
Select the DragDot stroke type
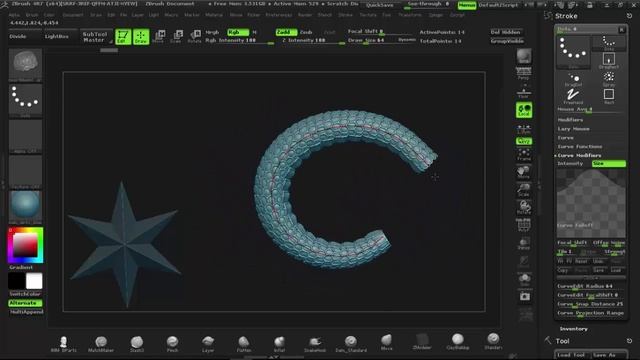click(573, 80)
